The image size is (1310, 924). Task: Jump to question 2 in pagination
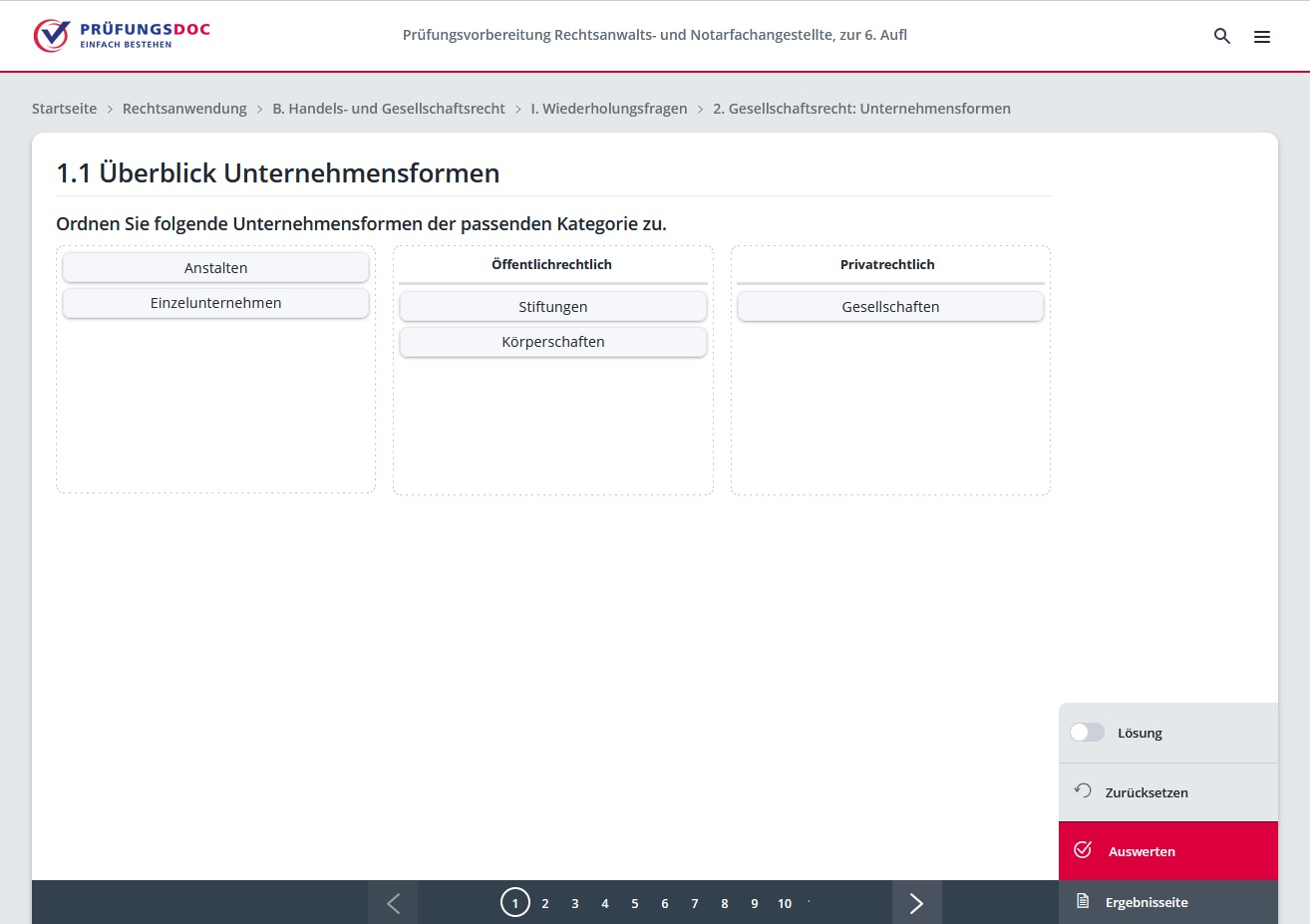pyautogui.click(x=545, y=904)
